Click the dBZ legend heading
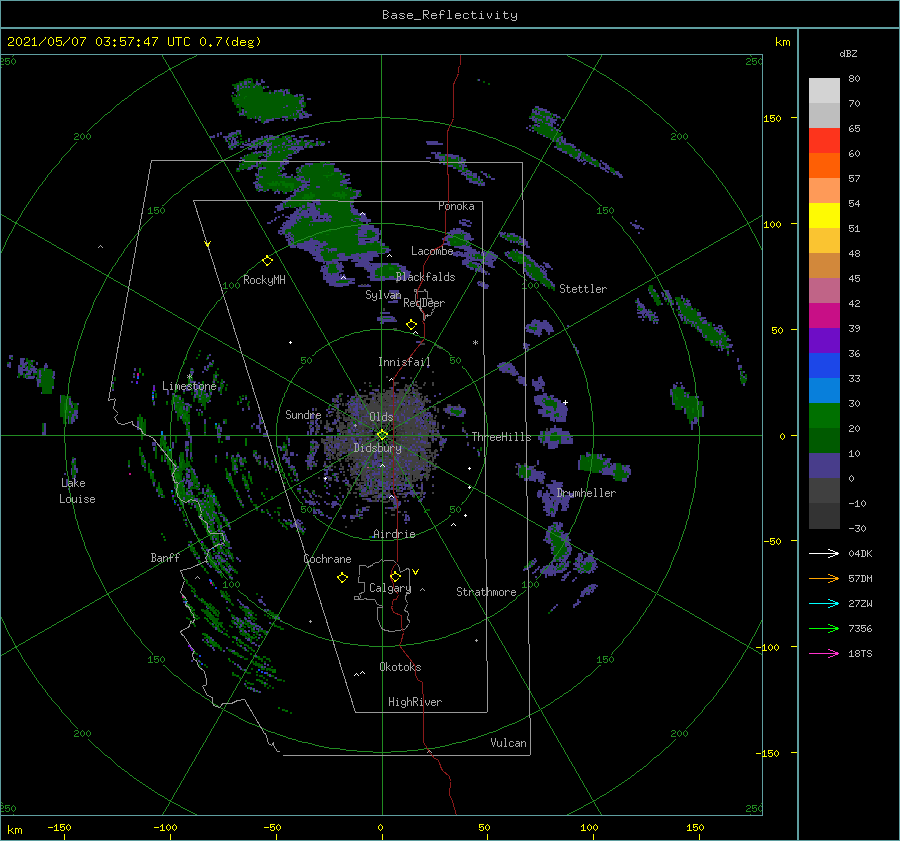900x841 pixels. click(x=848, y=53)
